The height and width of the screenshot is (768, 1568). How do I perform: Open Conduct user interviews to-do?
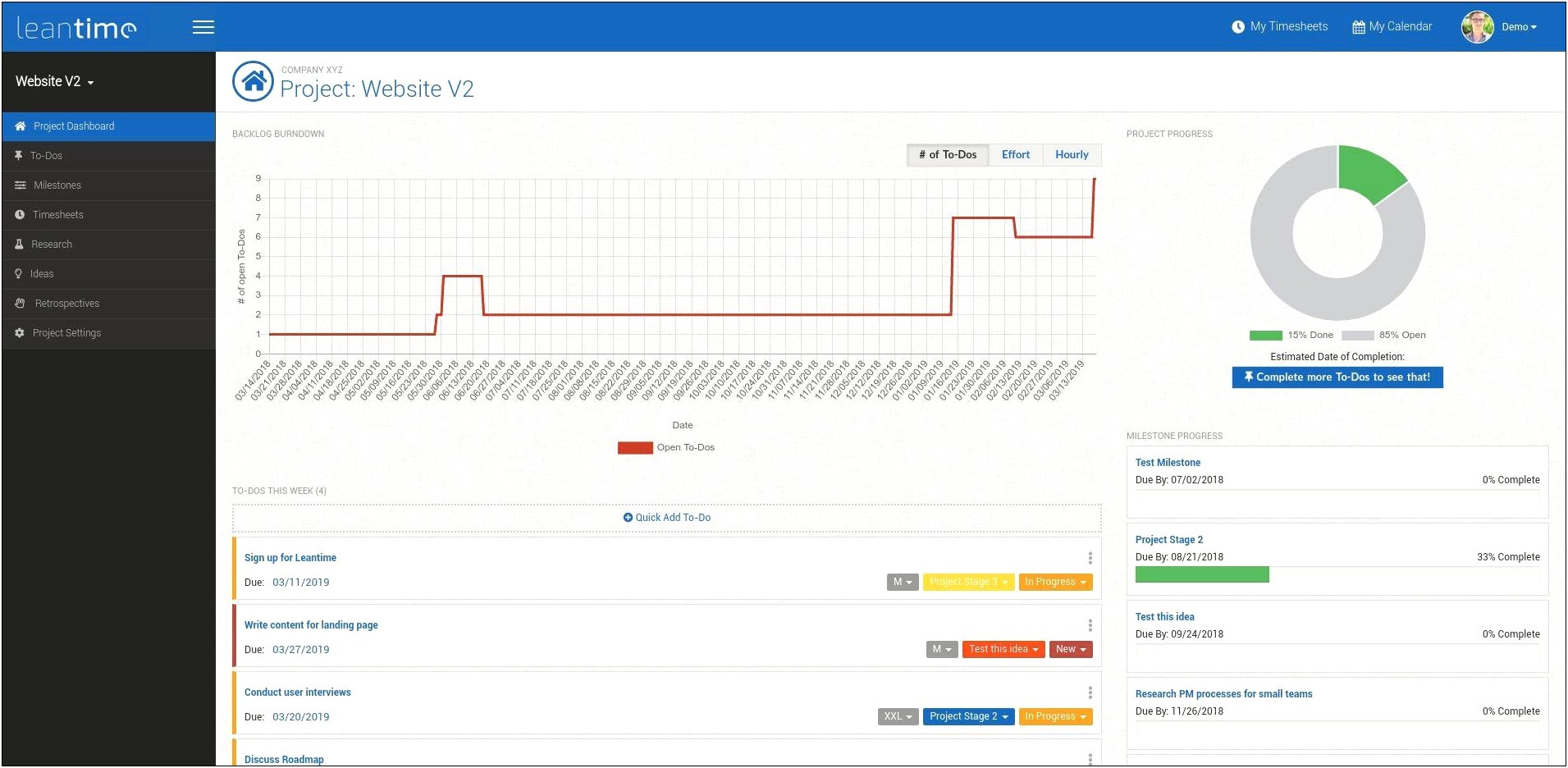298,693
